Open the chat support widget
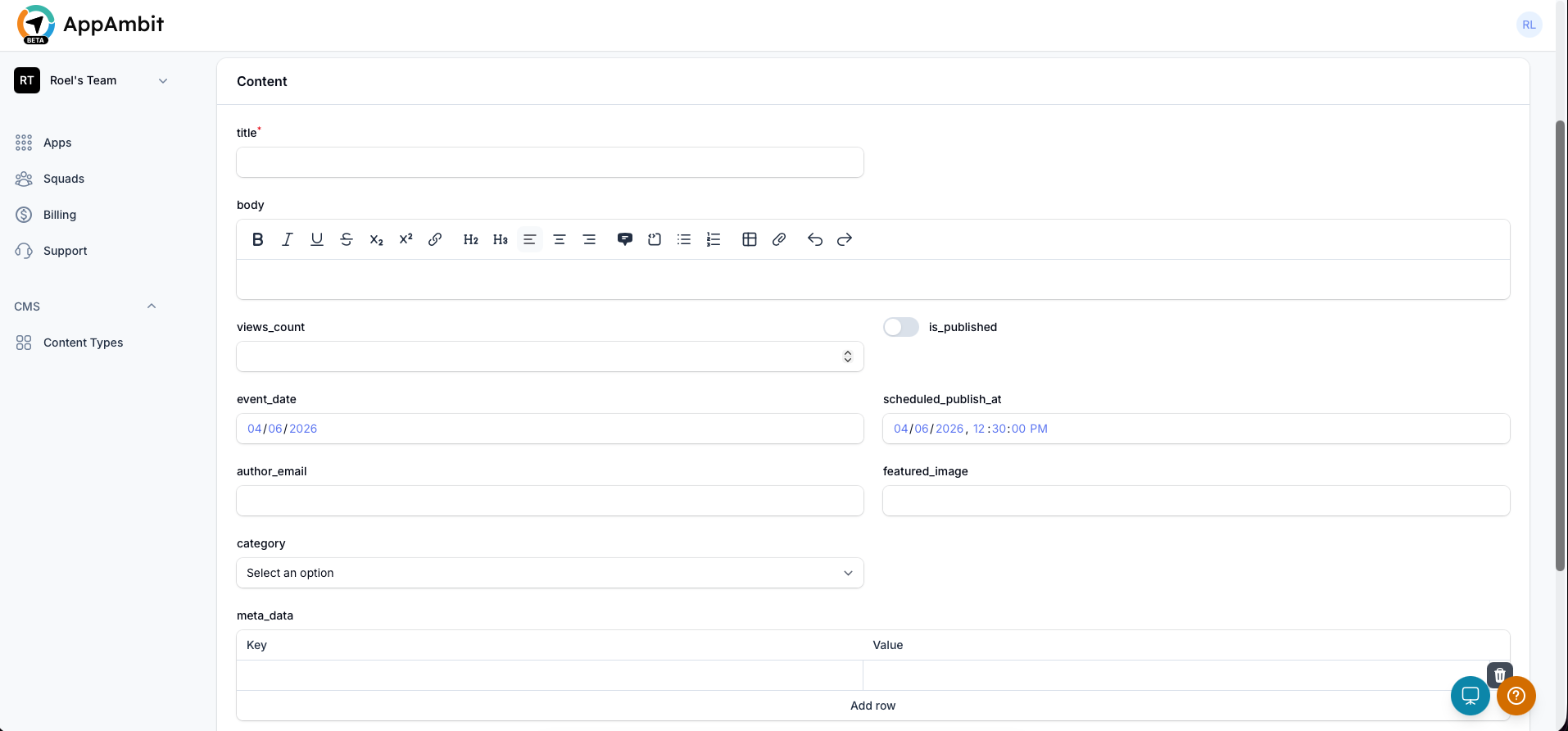Viewport: 1568px width, 731px height. tap(1471, 696)
